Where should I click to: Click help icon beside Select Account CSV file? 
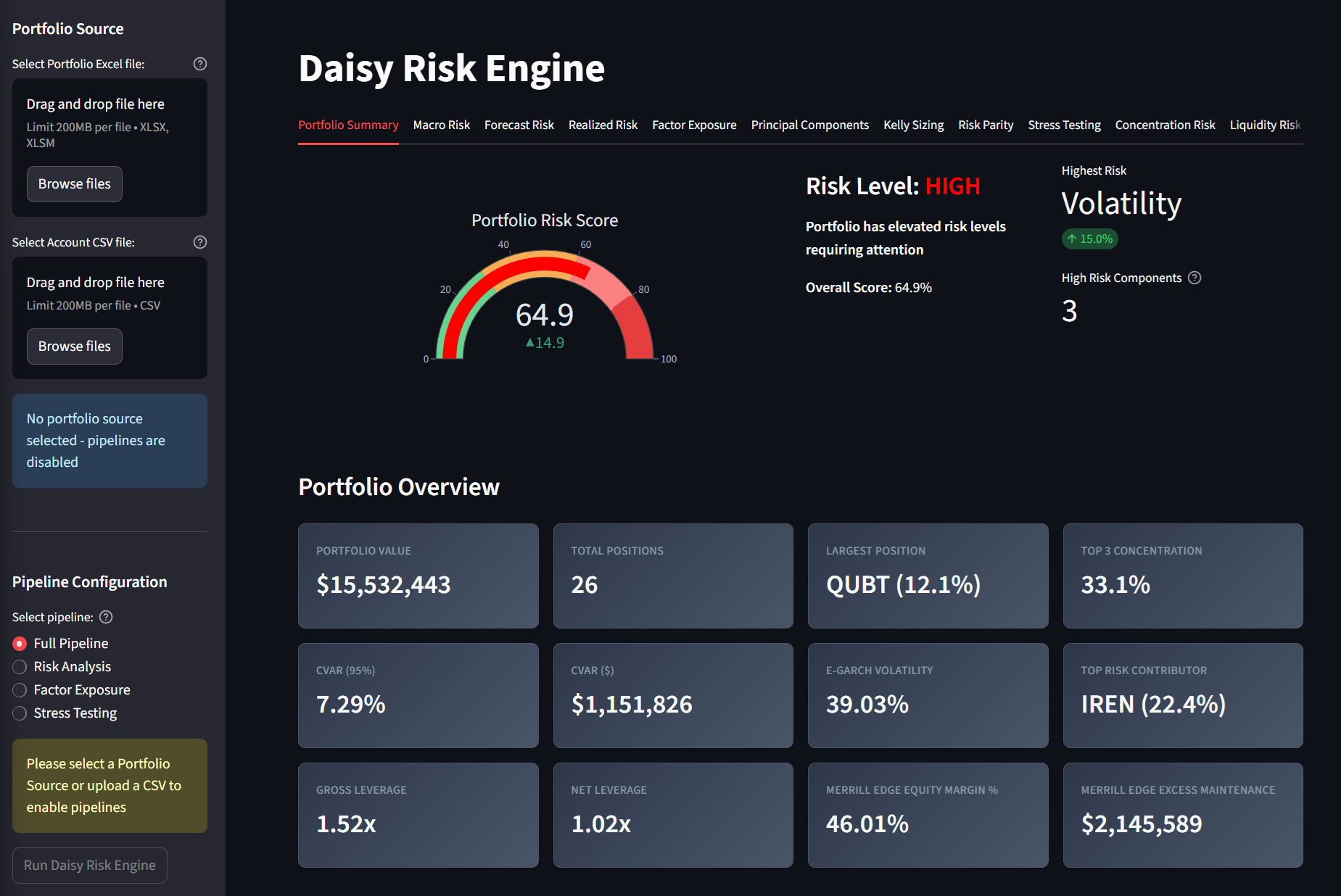(200, 242)
